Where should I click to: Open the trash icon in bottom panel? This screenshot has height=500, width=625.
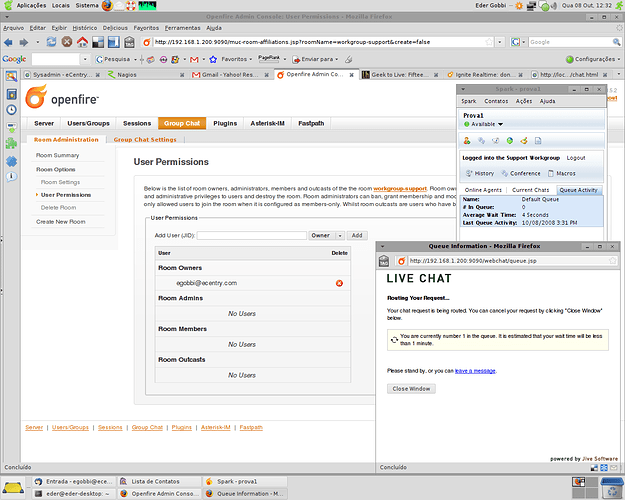click(612, 488)
